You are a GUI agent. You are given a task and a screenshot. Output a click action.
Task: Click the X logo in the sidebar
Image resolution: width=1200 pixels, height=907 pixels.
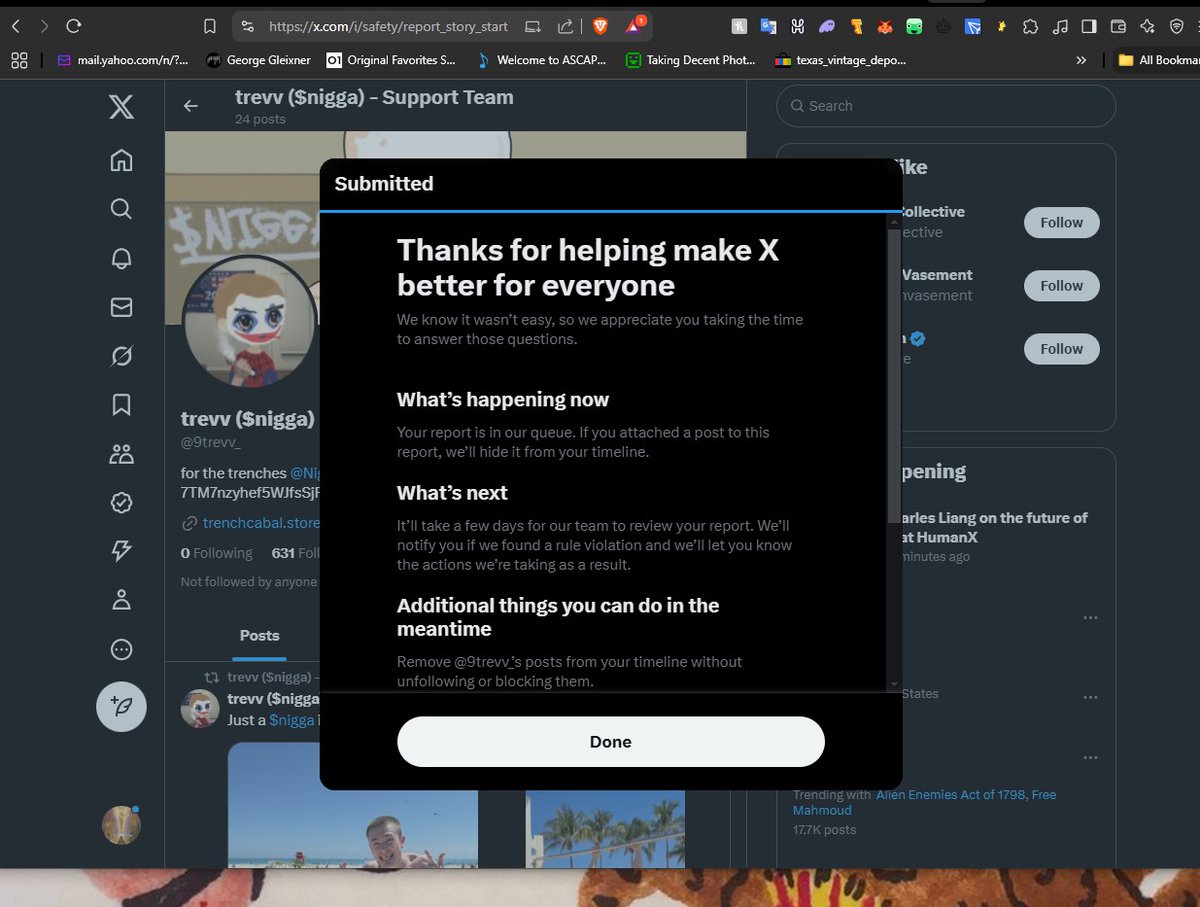tap(121, 105)
